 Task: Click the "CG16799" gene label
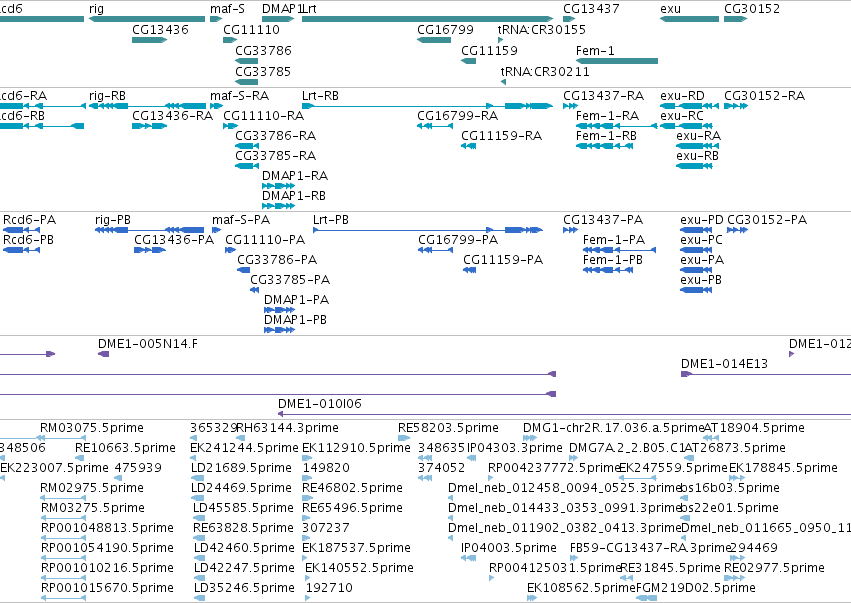tap(445, 29)
